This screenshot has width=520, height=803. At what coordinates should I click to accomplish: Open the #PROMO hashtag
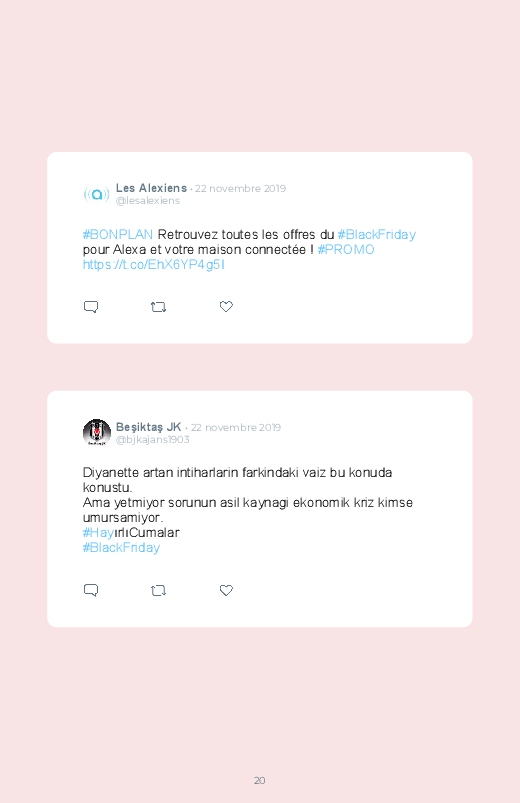tap(346, 249)
